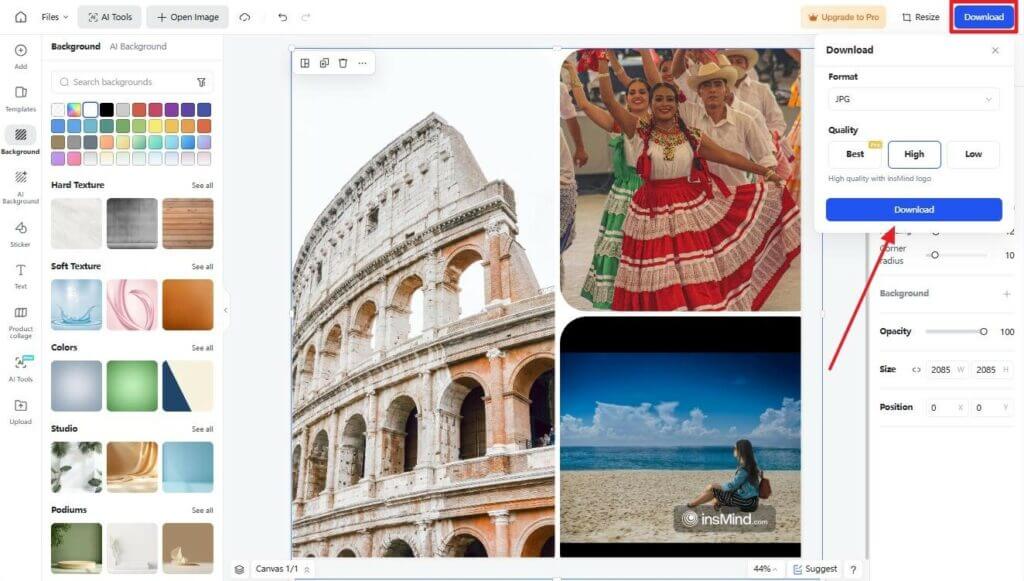Switch download quality to Low
Viewport: 1024px width, 581px height.
click(973, 154)
